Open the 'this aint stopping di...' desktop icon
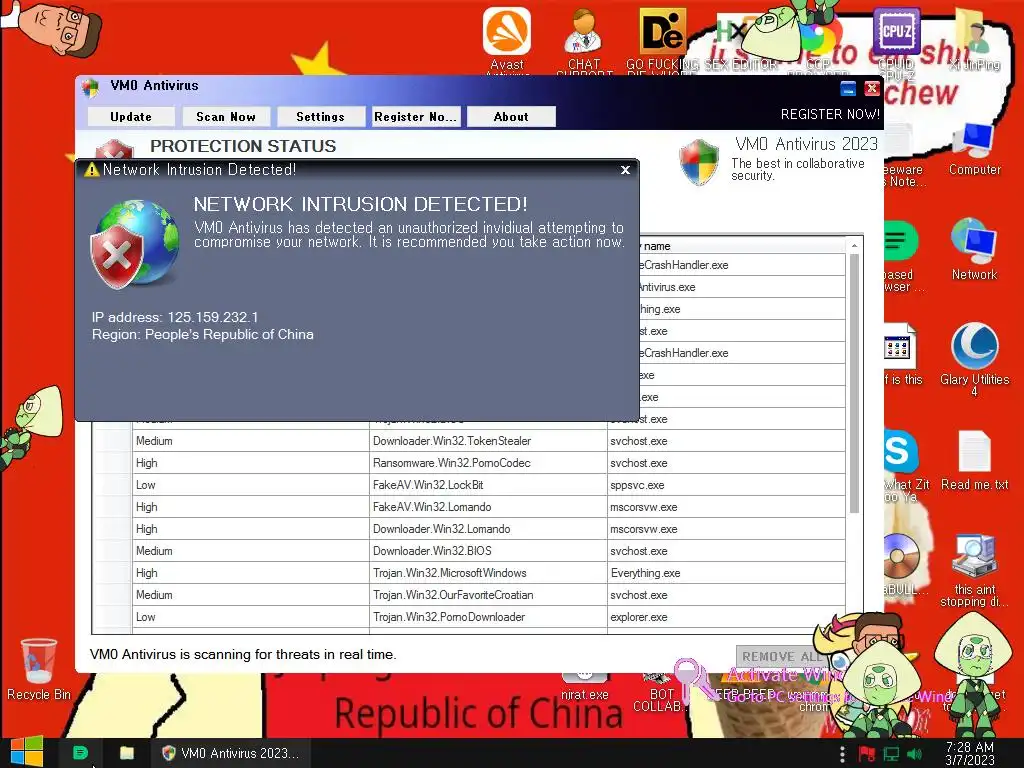 (x=974, y=569)
